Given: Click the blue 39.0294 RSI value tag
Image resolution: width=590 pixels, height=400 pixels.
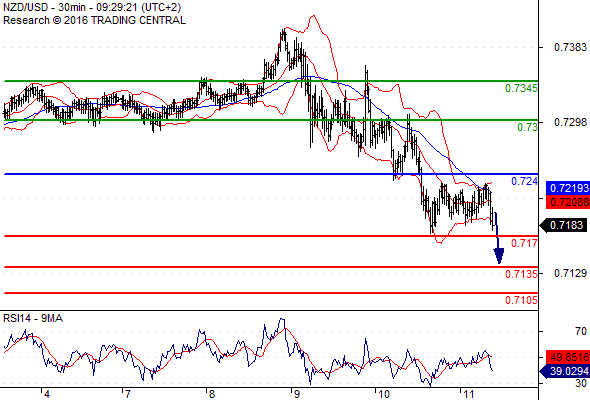Looking at the screenshot, I should [x=565, y=372].
